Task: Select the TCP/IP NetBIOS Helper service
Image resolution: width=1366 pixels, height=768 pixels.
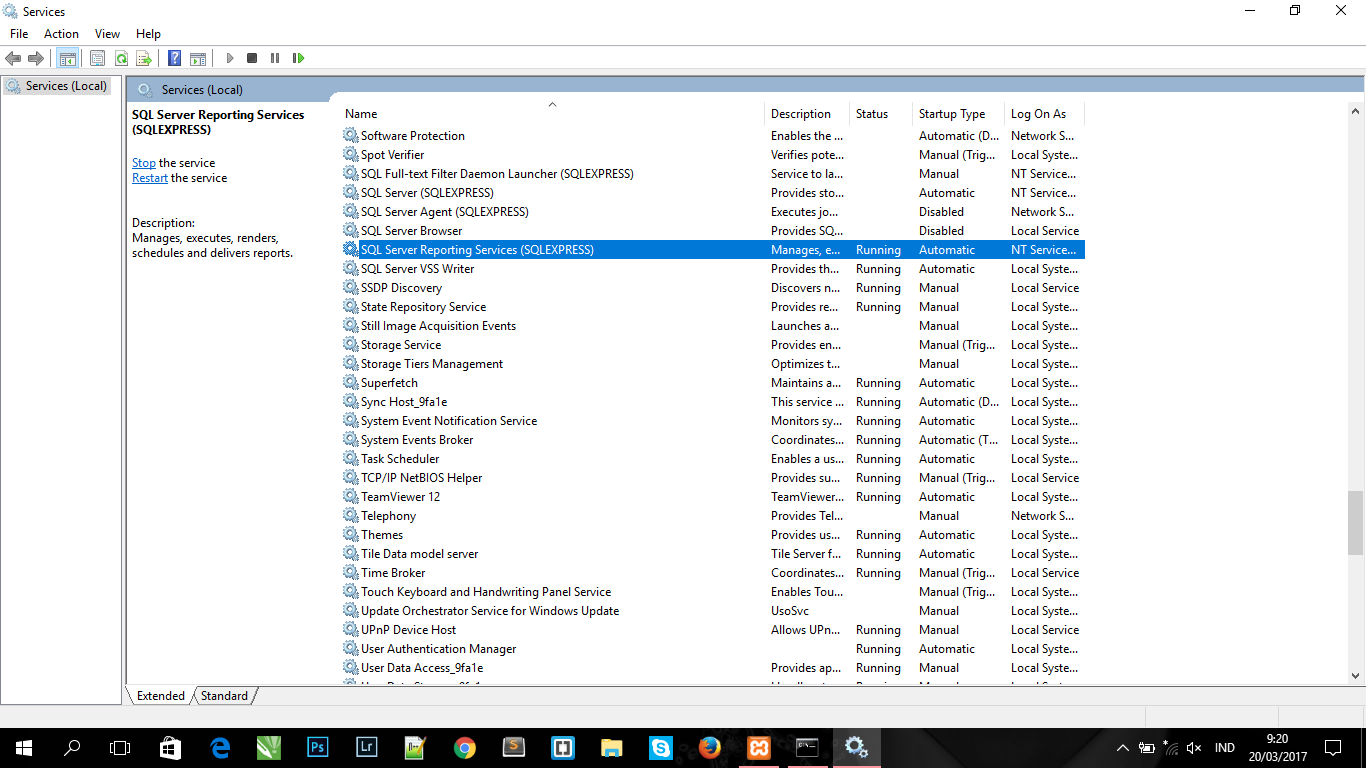Action: click(712, 478)
